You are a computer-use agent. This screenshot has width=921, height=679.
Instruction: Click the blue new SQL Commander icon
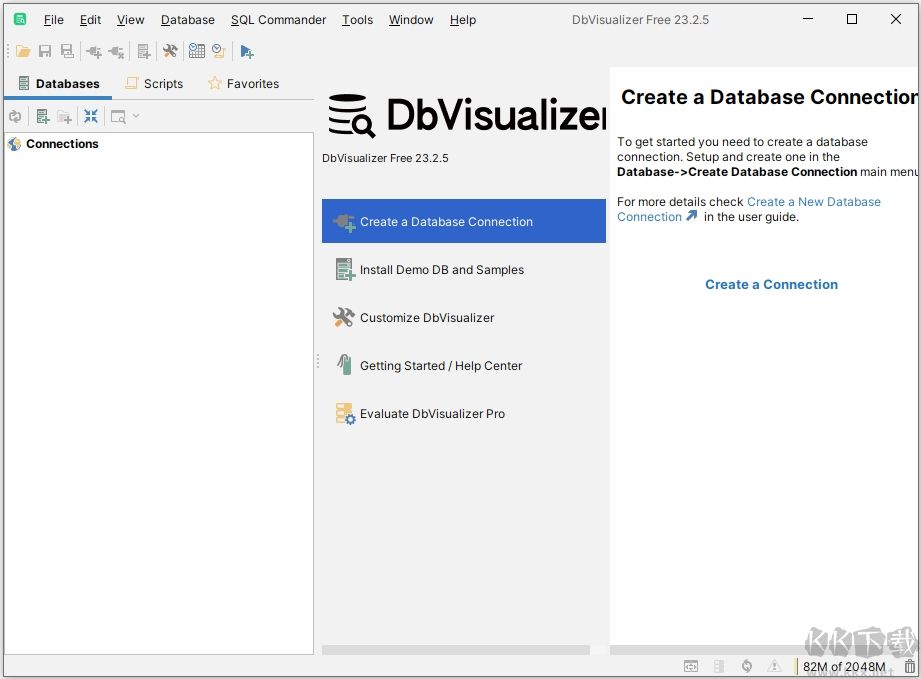[x=247, y=52]
